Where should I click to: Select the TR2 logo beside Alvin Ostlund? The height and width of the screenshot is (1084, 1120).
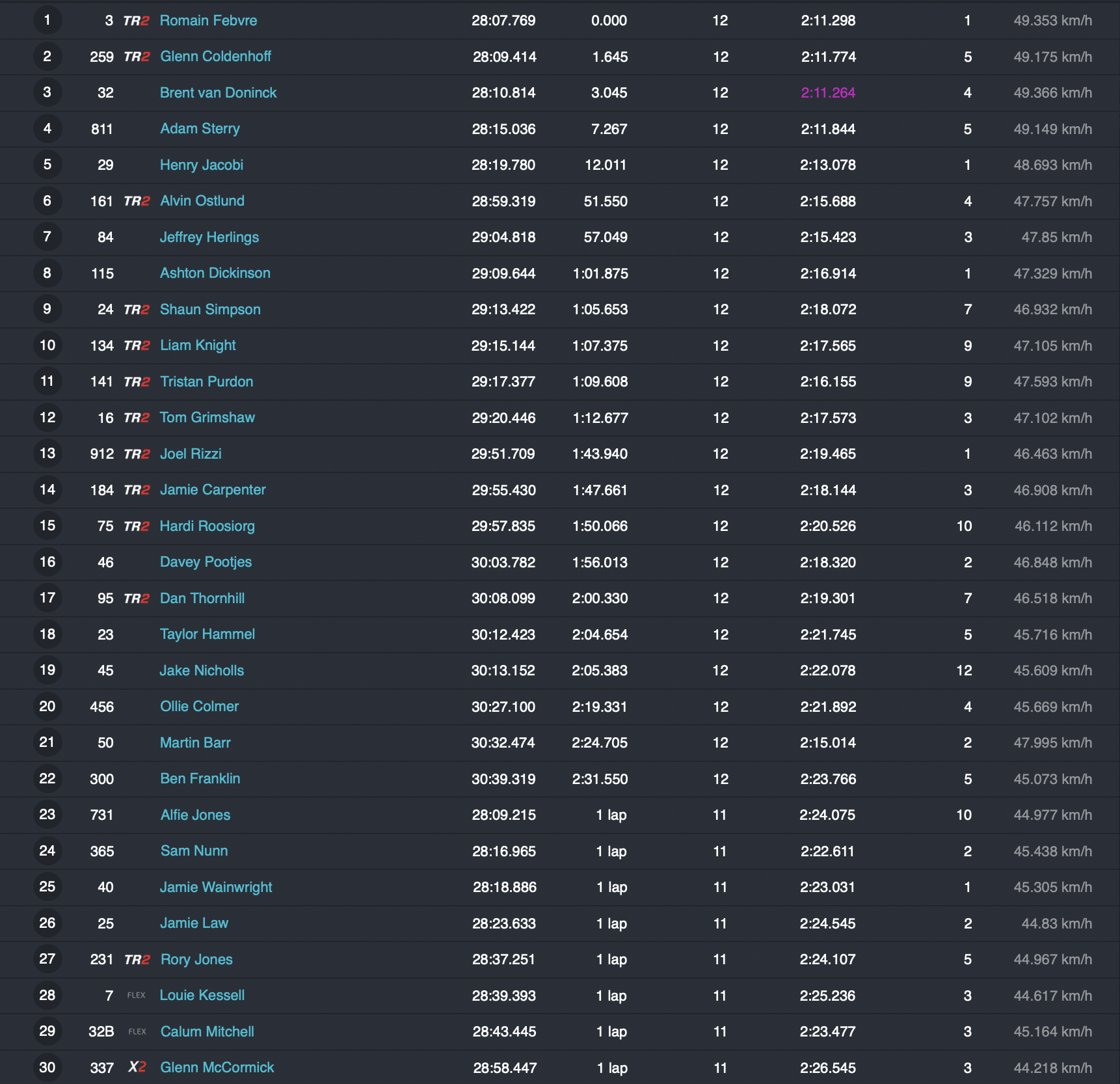click(137, 201)
